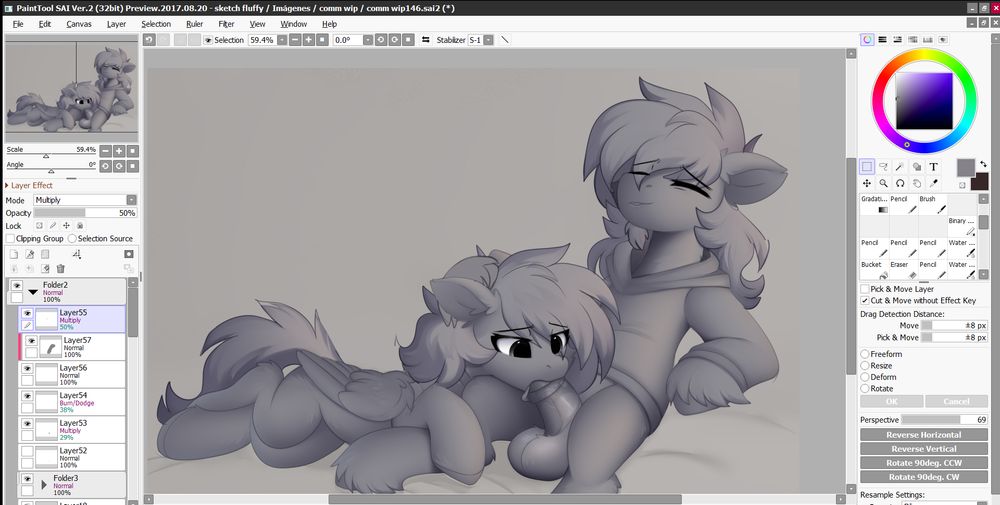This screenshot has height=505, width=1000.
Task: Select the Text tool
Action: point(933,167)
